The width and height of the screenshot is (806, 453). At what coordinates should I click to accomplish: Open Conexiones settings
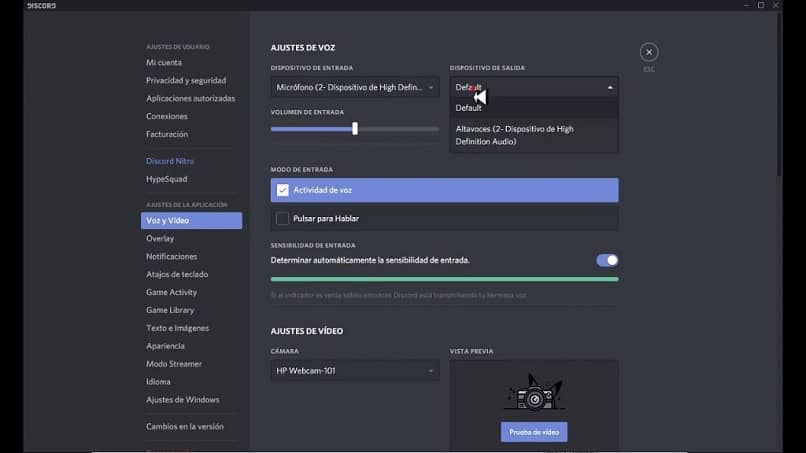click(x=167, y=116)
